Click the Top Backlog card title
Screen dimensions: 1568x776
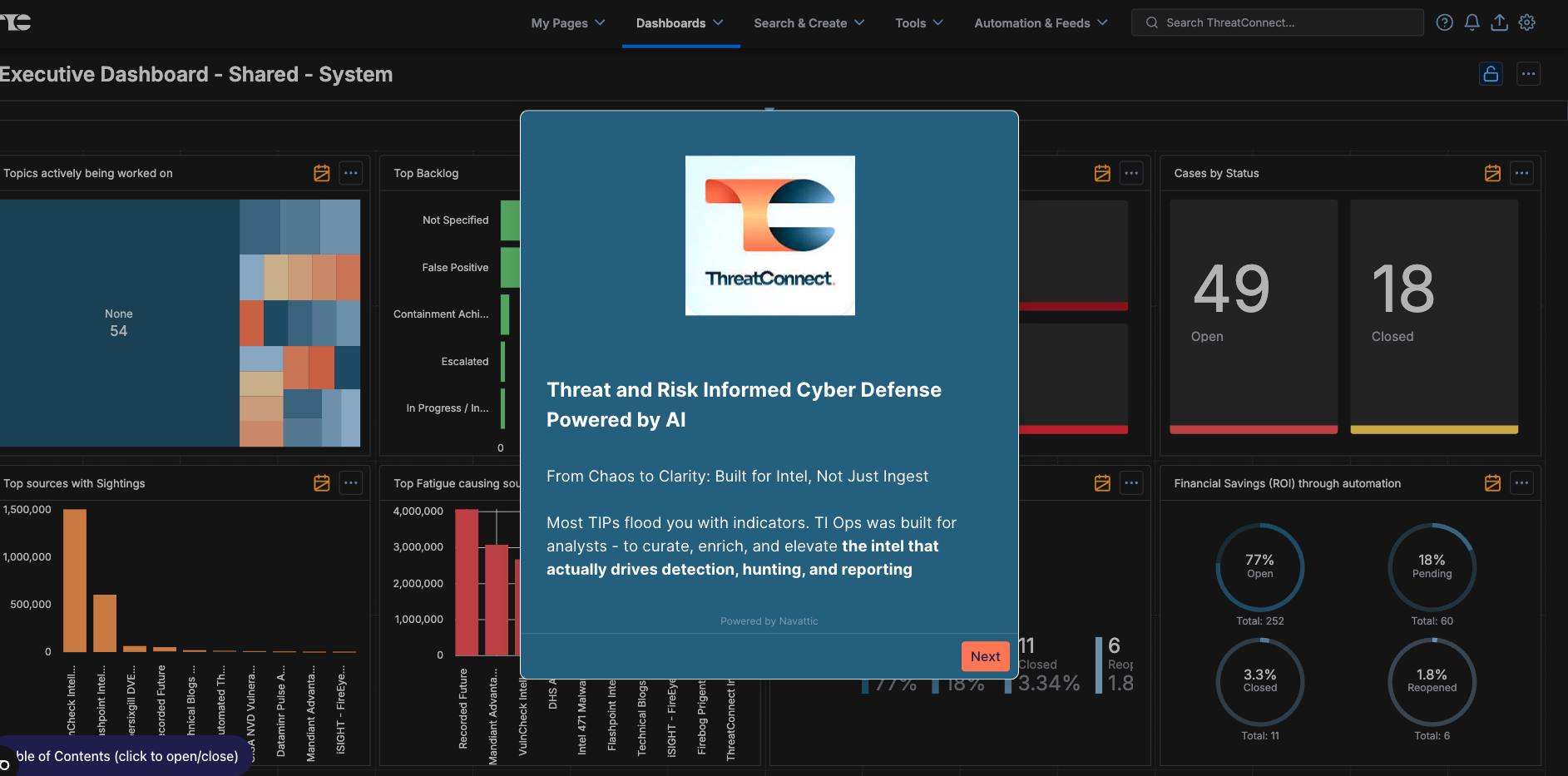[426, 173]
